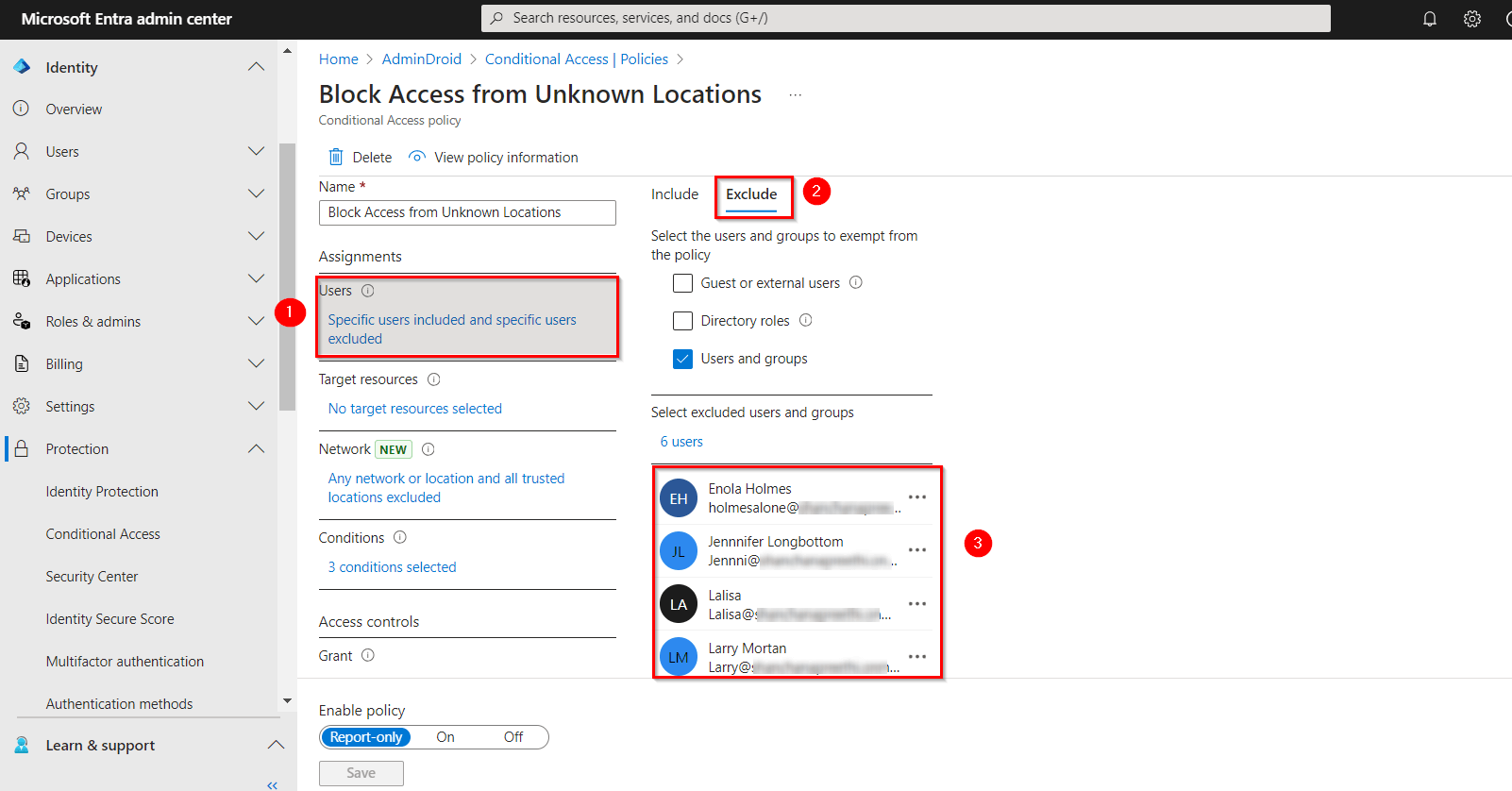Open more options for Larry Mortan
The width and height of the screenshot is (1512, 791).
(917, 657)
